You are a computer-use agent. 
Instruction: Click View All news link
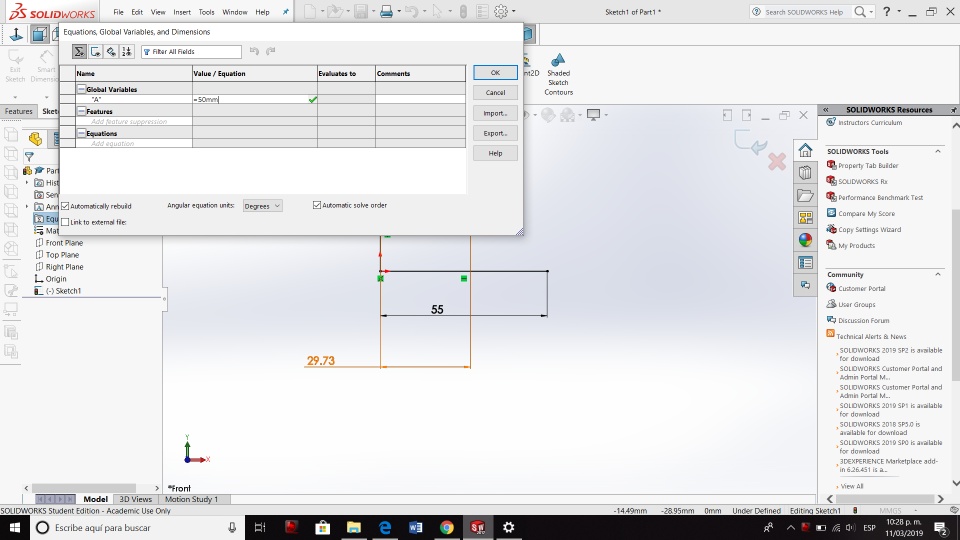click(x=852, y=486)
